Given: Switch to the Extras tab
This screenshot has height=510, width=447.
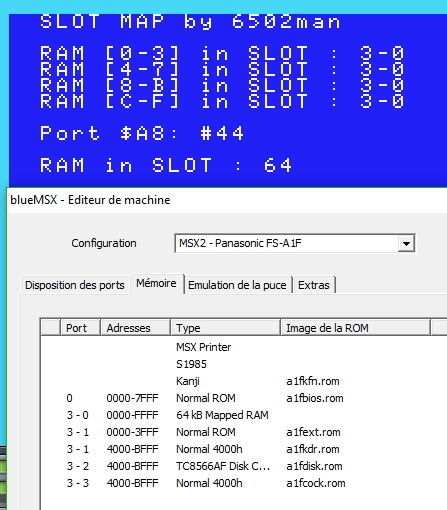Looking at the screenshot, I should 314,285.
